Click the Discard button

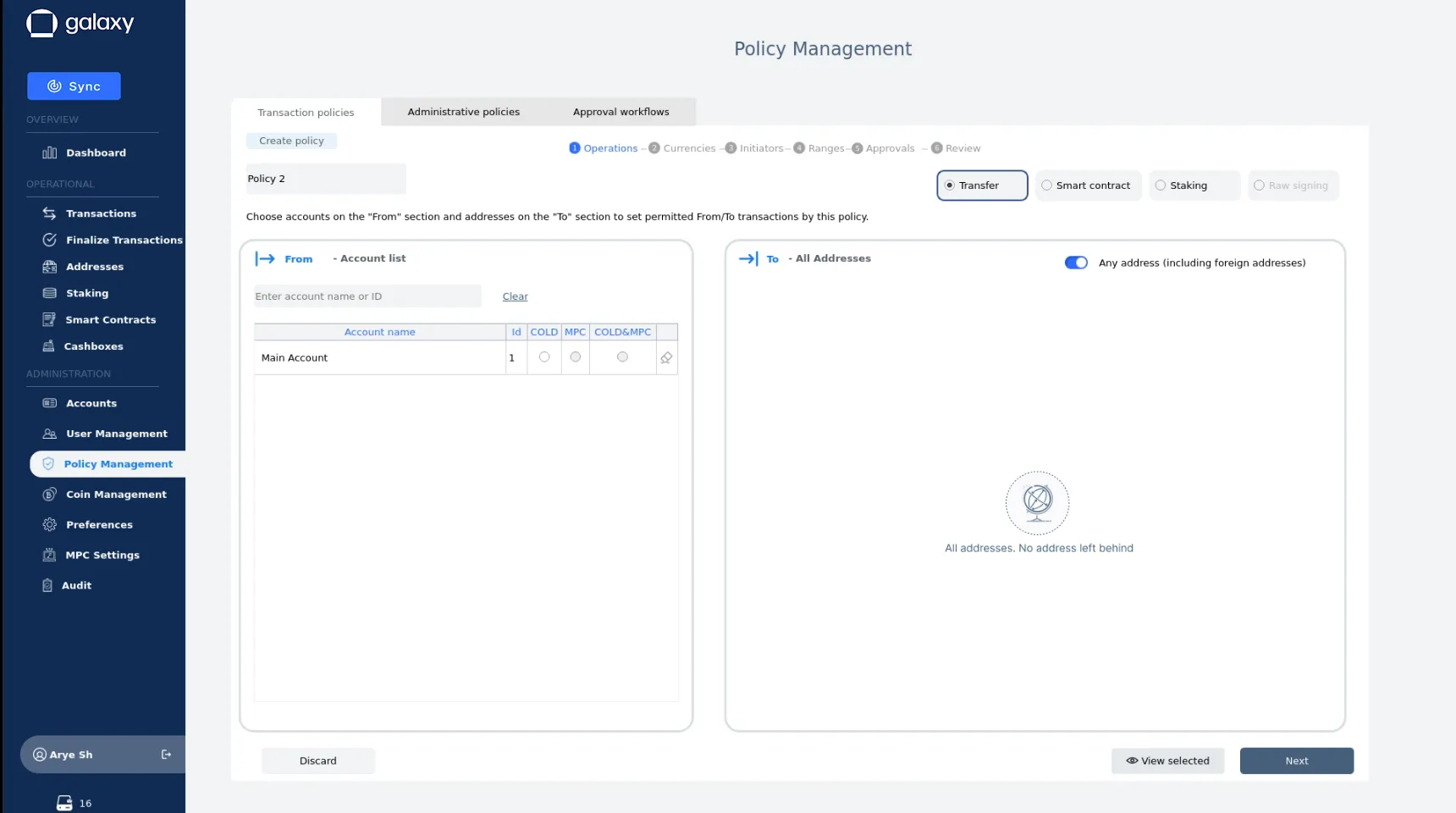pos(318,760)
